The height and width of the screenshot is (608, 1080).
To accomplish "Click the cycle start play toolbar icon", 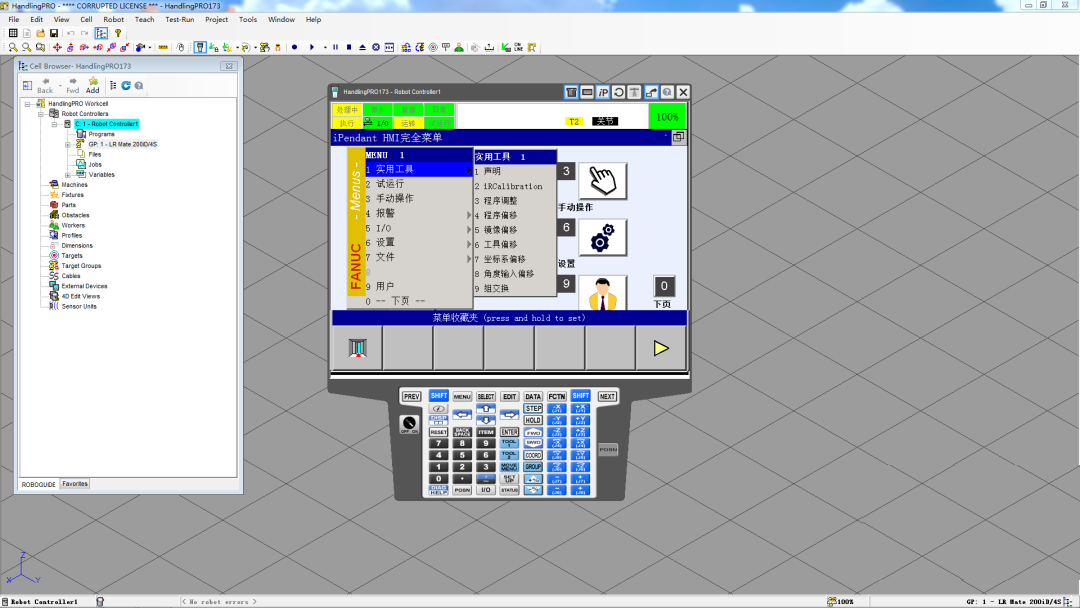I will pos(312,48).
